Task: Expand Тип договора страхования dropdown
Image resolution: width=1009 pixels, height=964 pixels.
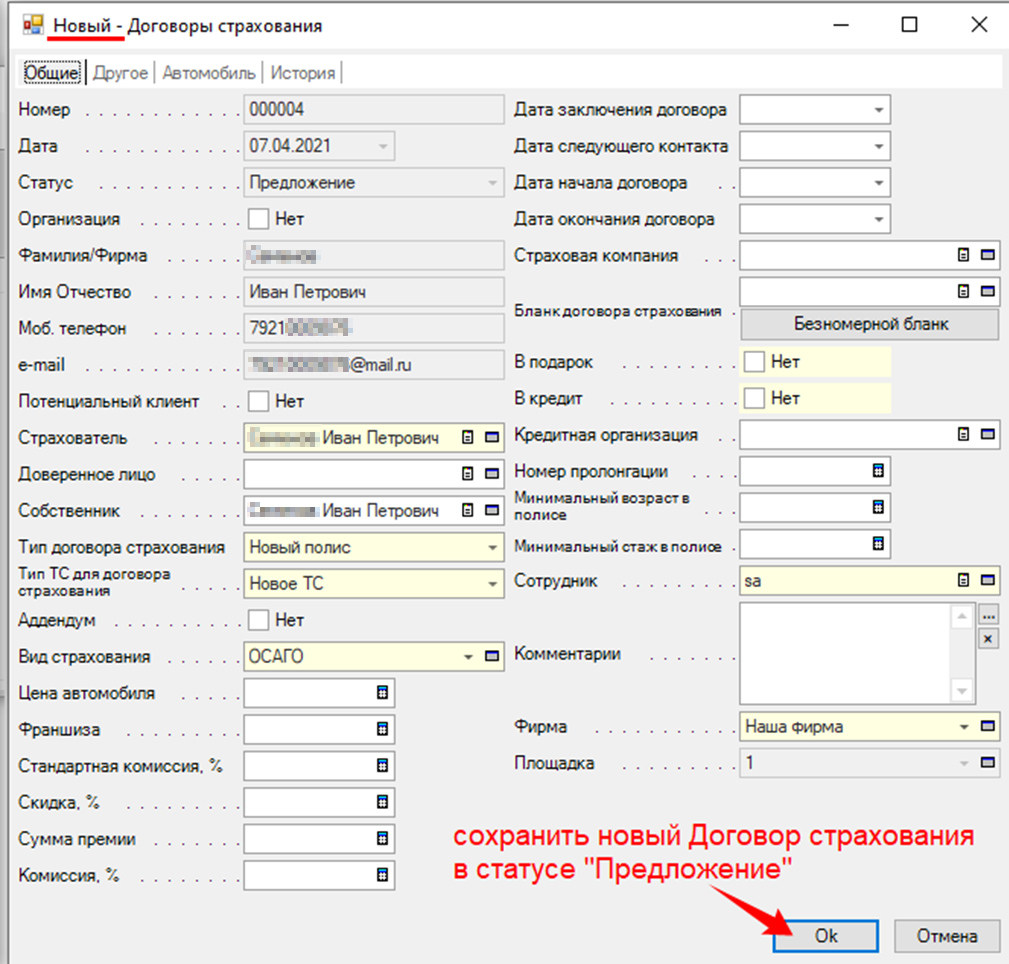Action: pyautogui.click(x=492, y=548)
